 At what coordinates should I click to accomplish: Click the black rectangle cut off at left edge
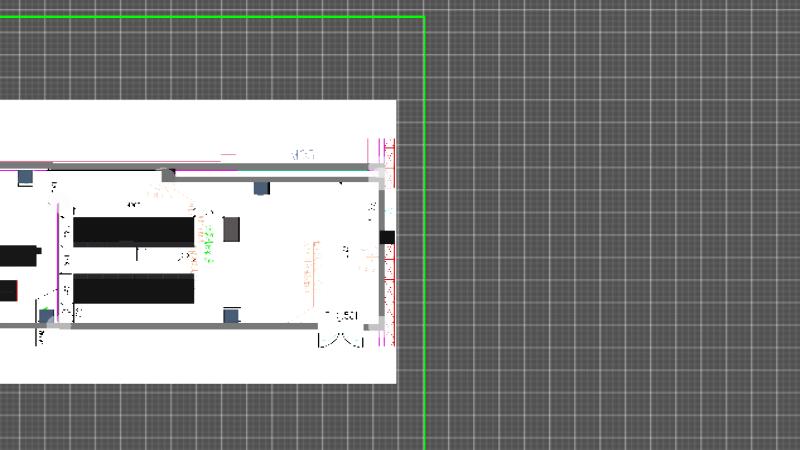tap(18, 255)
